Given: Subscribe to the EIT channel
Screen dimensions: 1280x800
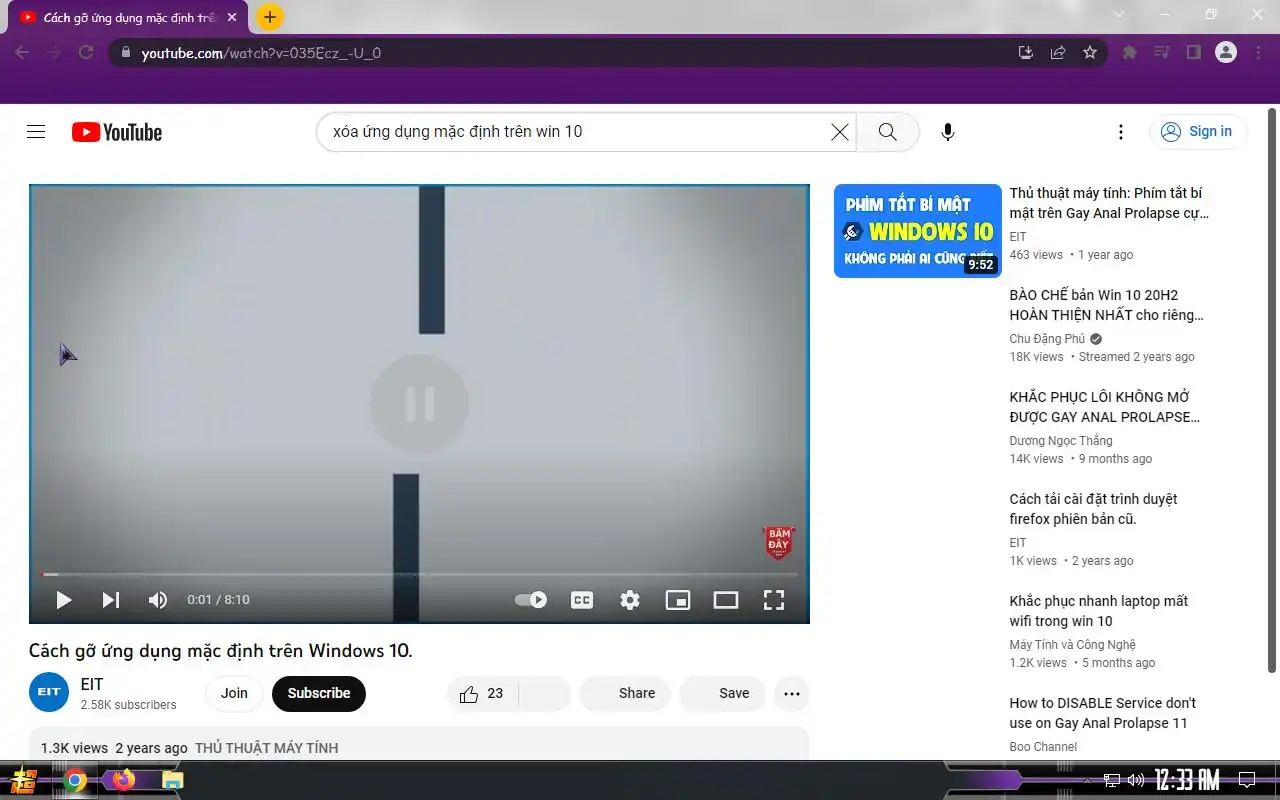Looking at the screenshot, I should pos(319,693).
